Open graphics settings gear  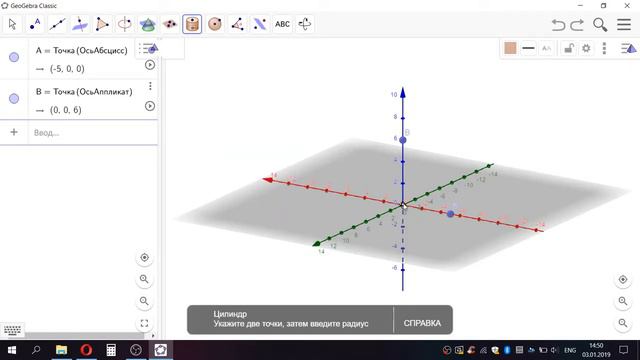coord(587,49)
